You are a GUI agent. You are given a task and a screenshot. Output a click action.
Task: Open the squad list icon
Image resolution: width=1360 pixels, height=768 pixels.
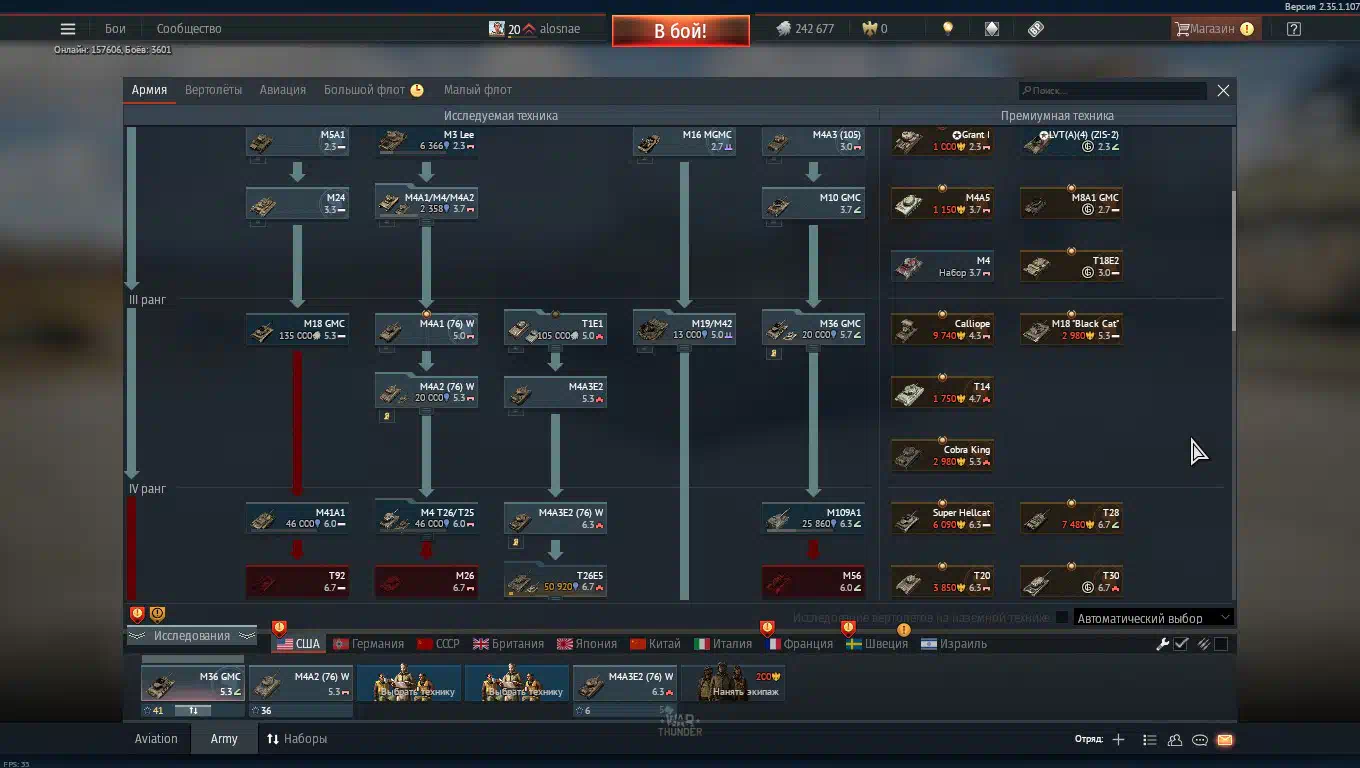pyautogui.click(x=1149, y=740)
